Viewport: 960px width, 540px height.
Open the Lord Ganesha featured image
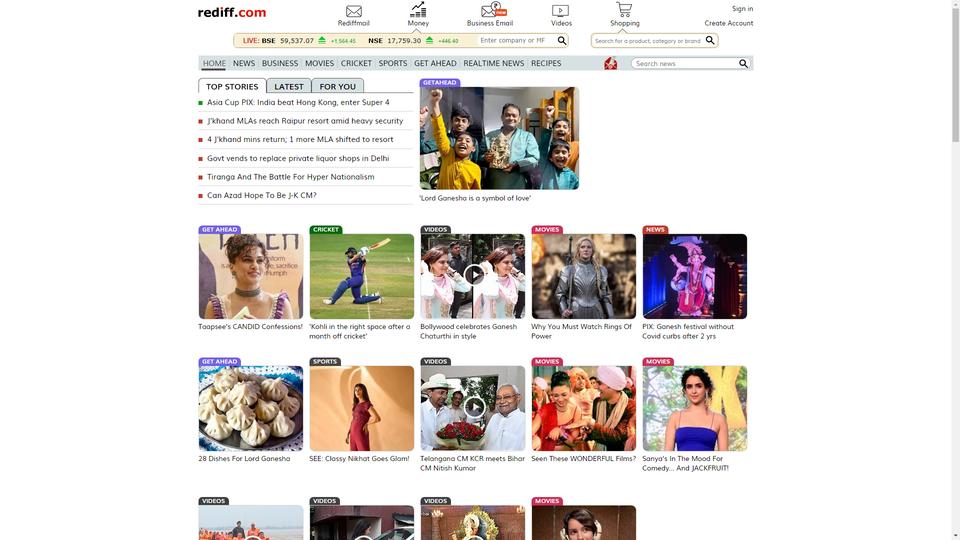click(499, 138)
